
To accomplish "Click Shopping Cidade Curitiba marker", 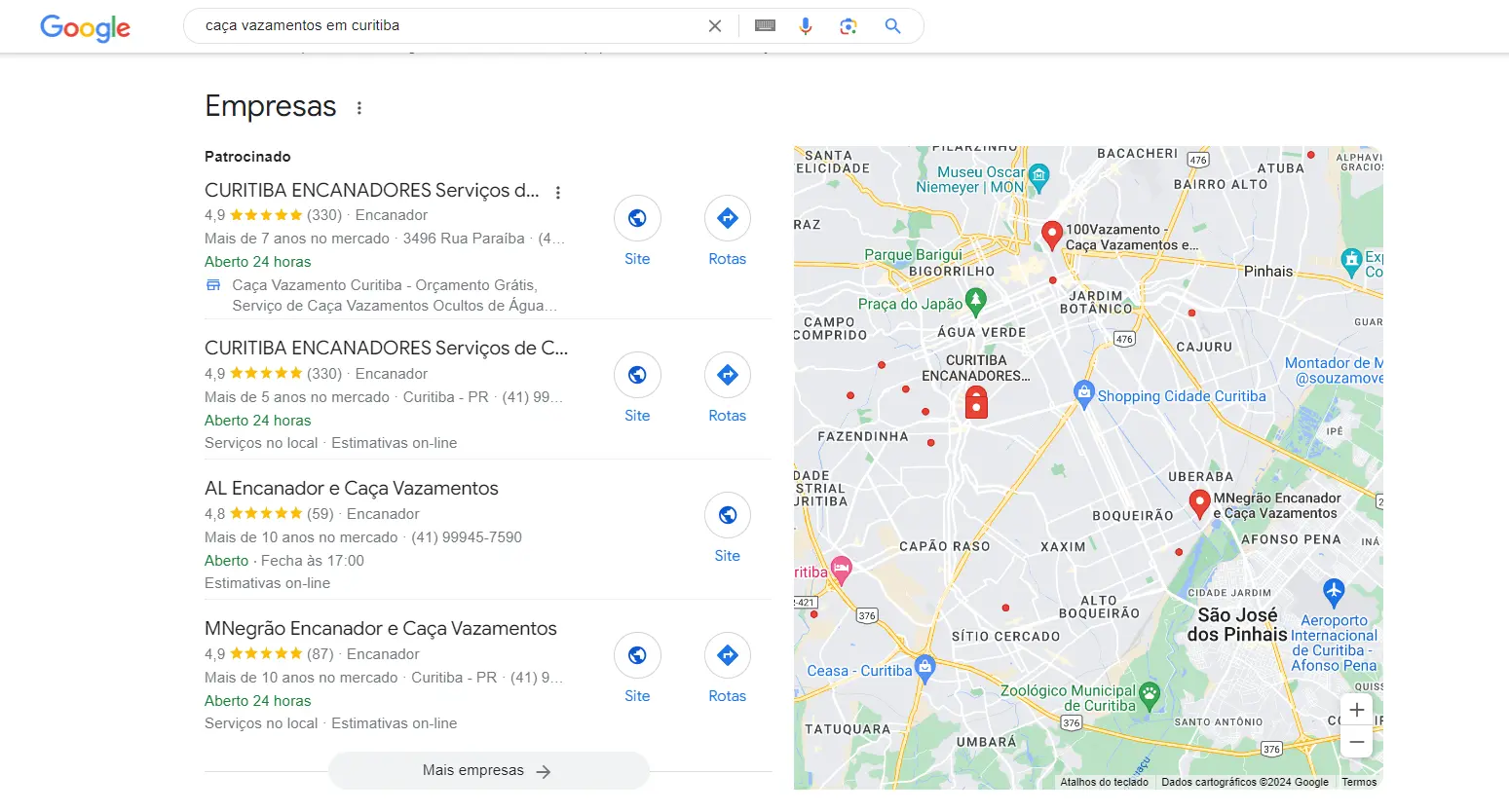I will point(1084,393).
